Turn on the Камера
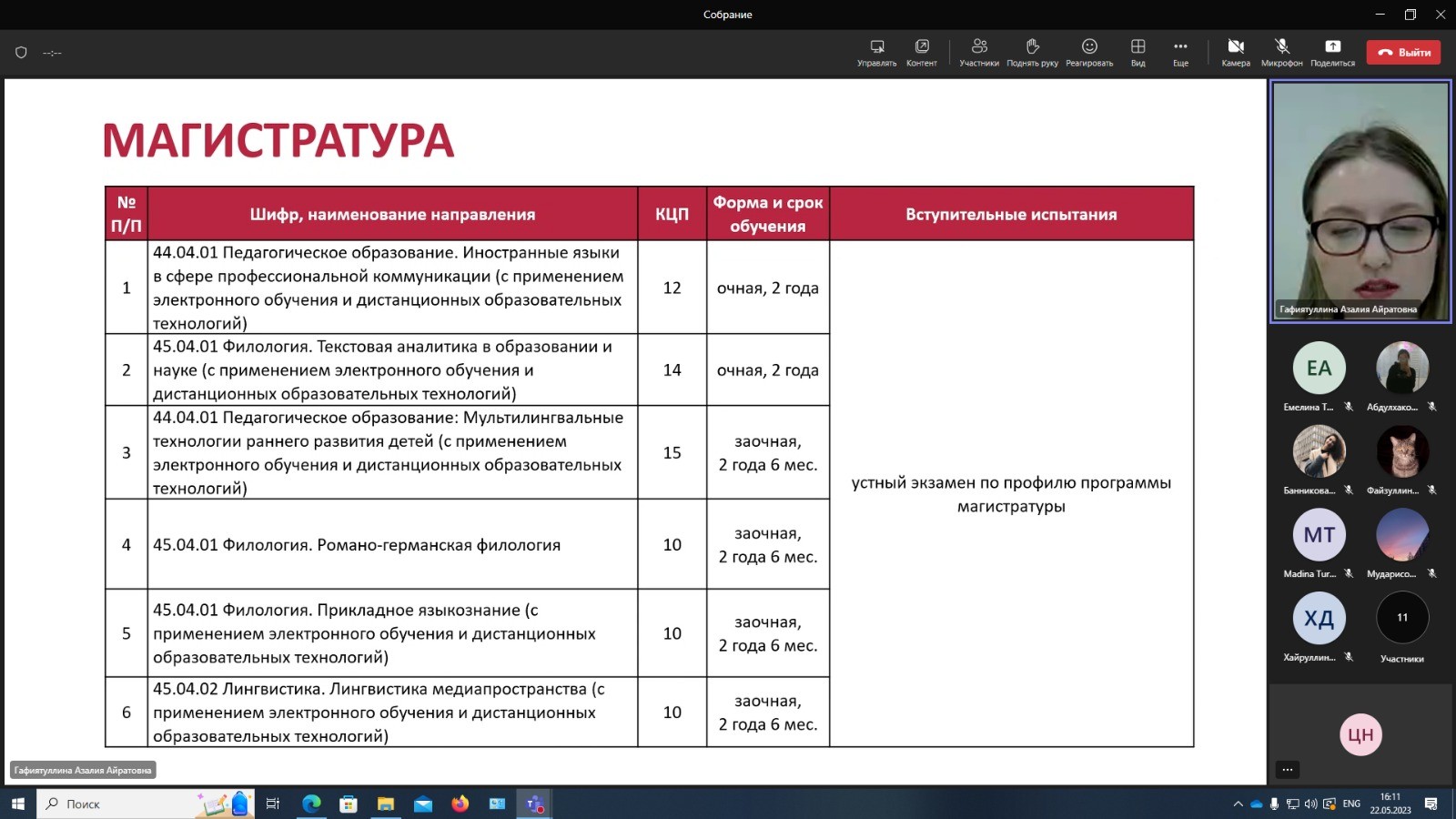 (1237, 52)
